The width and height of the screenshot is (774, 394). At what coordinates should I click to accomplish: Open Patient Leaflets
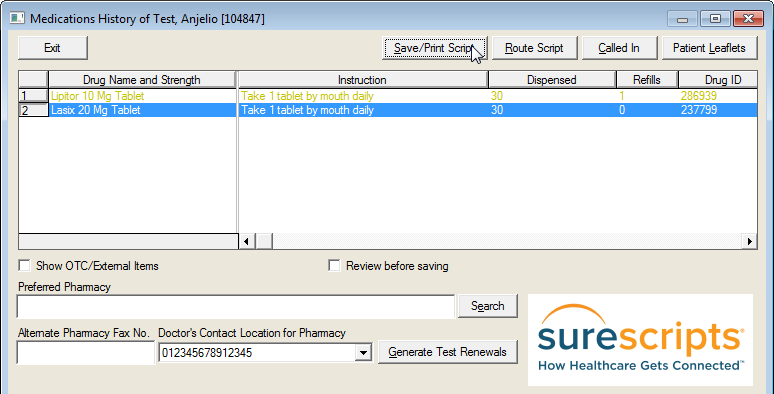tap(709, 48)
